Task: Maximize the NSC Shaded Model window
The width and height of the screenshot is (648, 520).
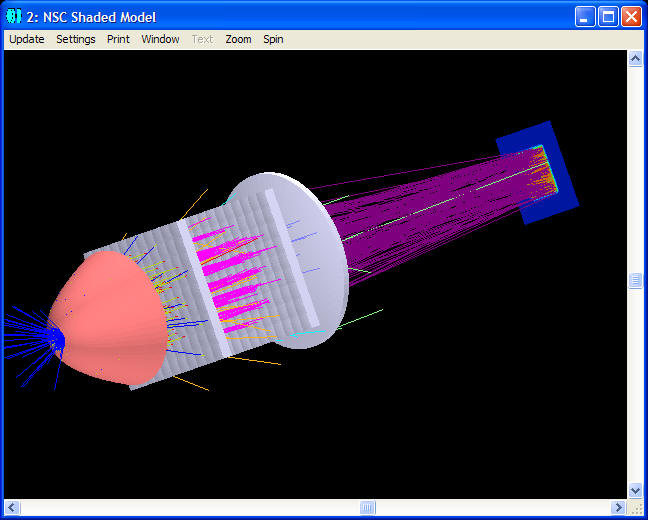Action: tap(608, 17)
